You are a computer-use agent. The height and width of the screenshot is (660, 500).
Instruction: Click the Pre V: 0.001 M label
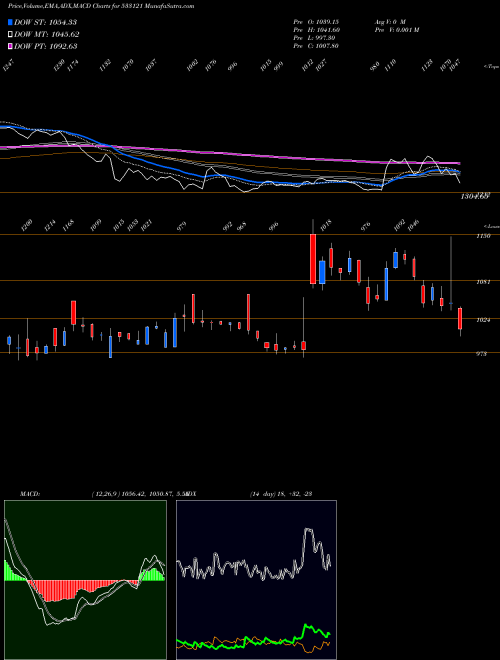396,30
